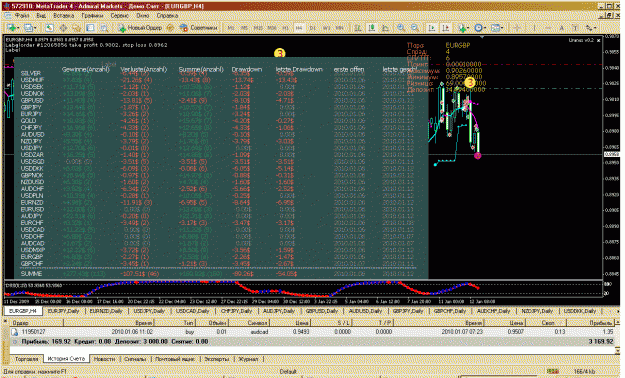This screenshot has height=378, width=625.
Task: Open the Почтовый ящик terminal tab
Action: (175, 359)
